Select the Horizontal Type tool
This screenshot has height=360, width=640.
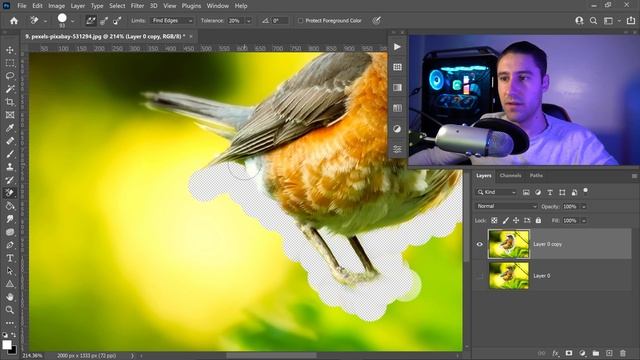click(x=10, y=258)
